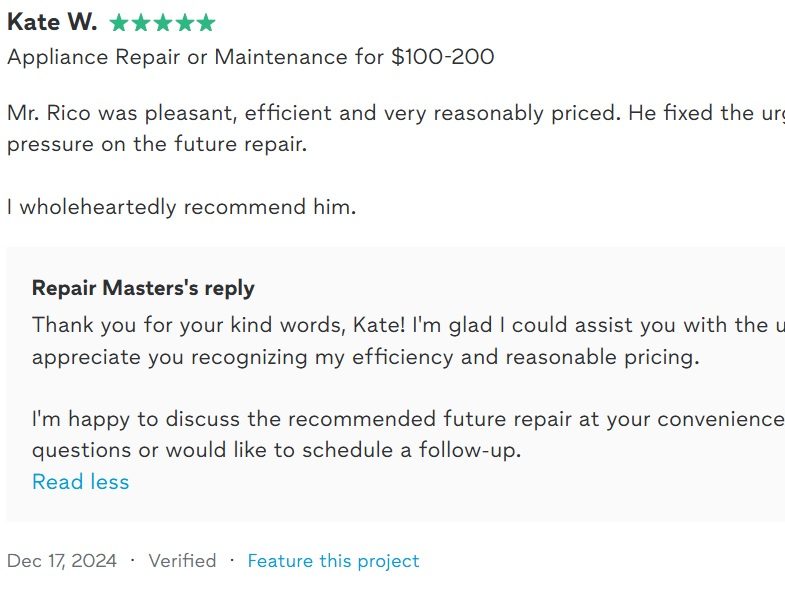Click the second green rating star
785x589 pixels.
click(141, 23)
